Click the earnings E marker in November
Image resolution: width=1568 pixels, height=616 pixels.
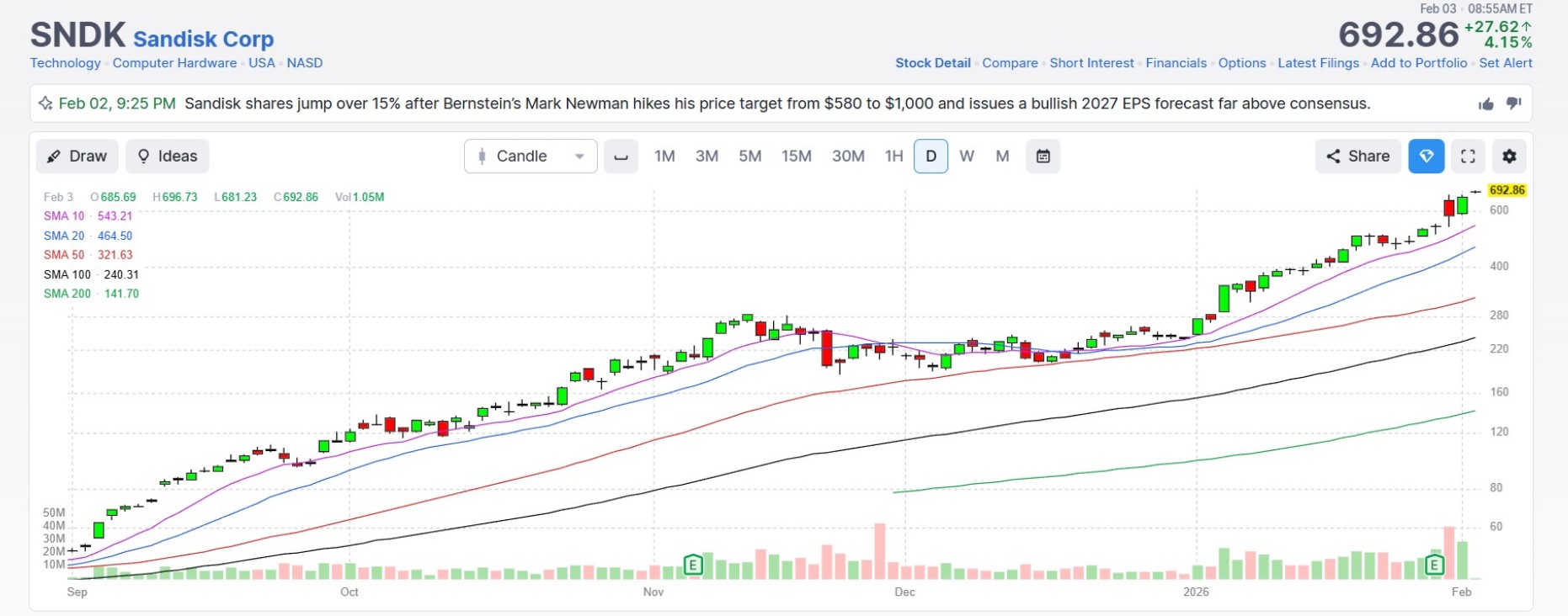(x=692, y=565)
